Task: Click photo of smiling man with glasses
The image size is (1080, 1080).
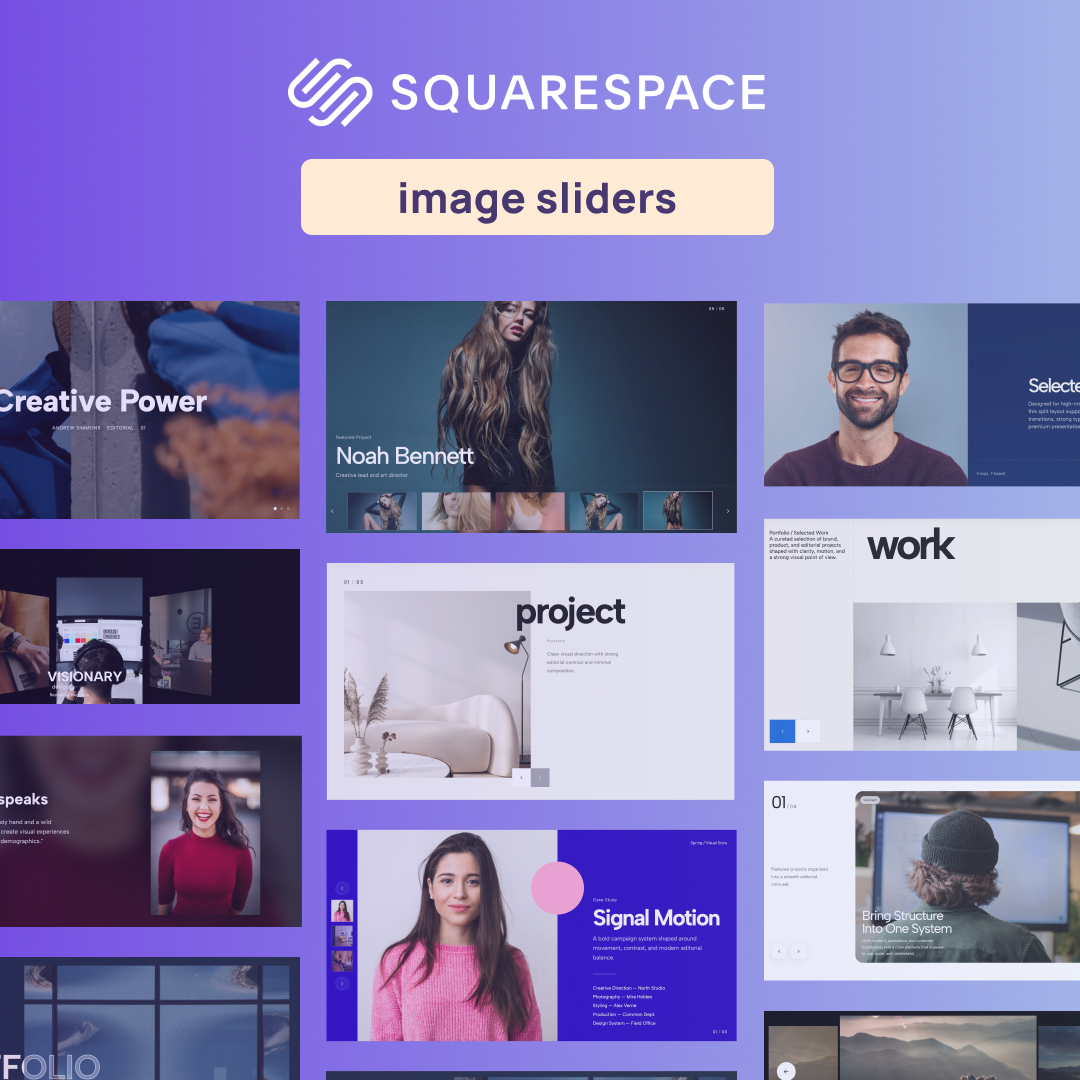Action: 866,395
